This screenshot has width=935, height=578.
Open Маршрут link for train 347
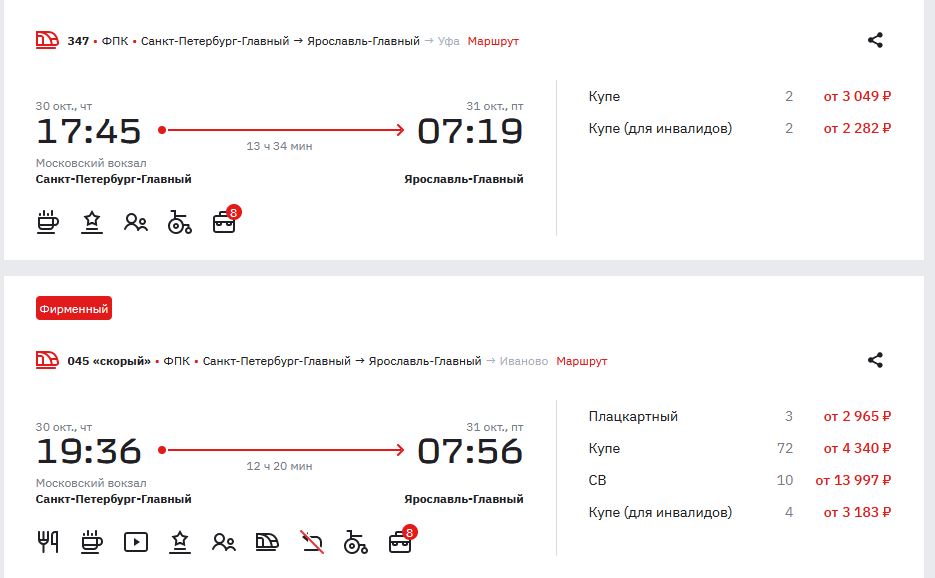point(493,41)
